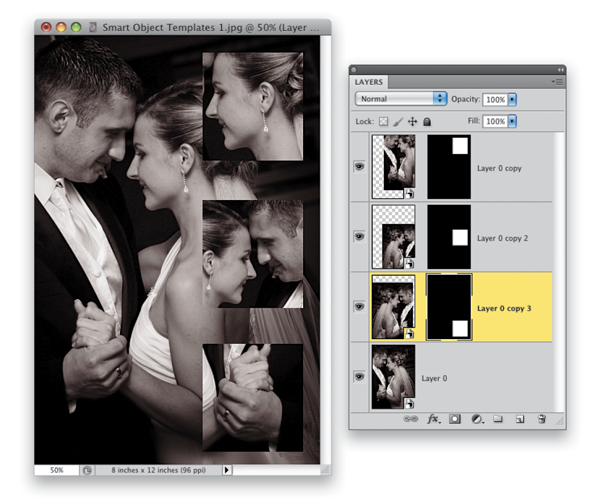The image size is (600, 500).
Task: Toggle visibility of Layer 0 copy 3
Action: pos(359,307)
